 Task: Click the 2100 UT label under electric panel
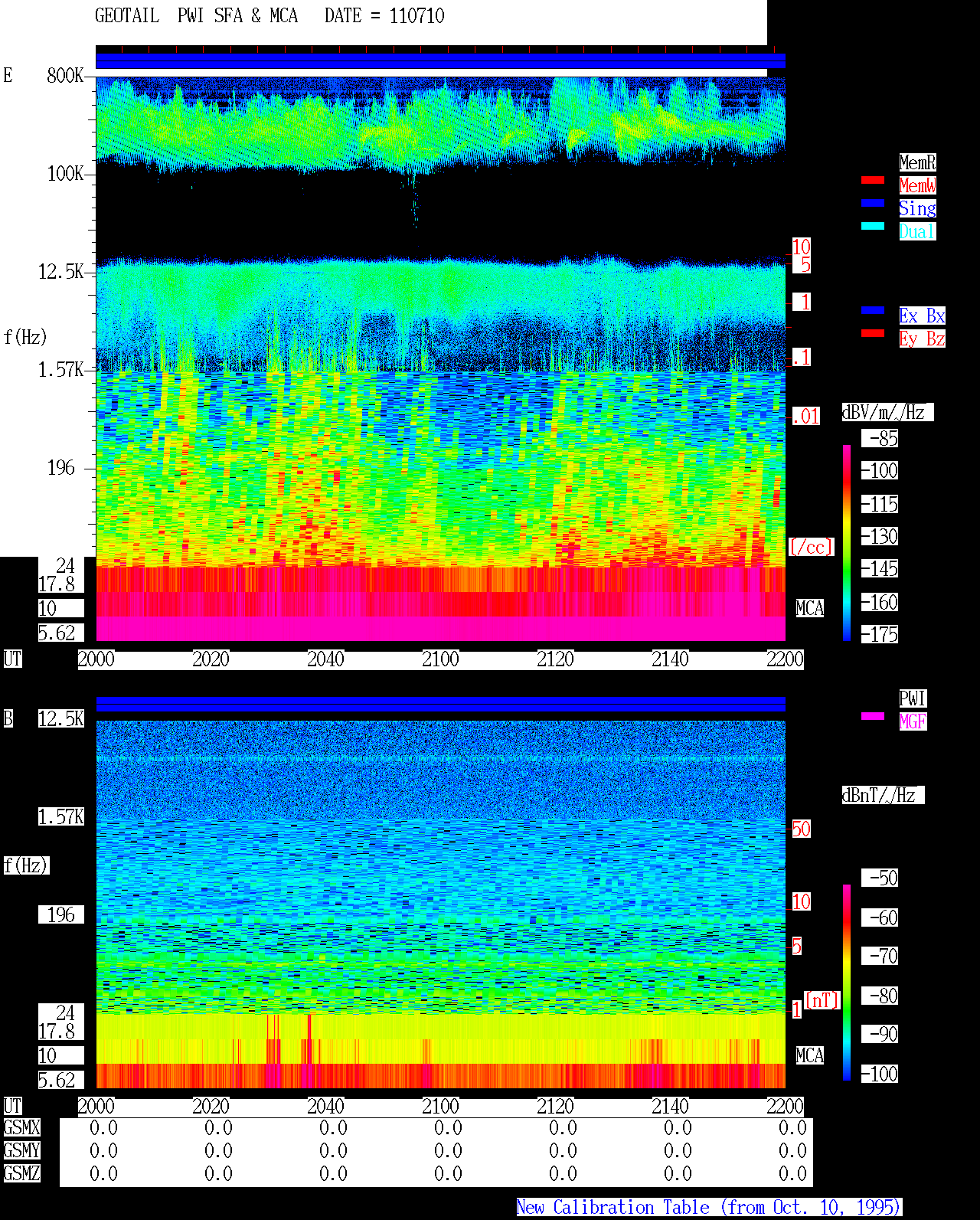[x=440, y=659]
